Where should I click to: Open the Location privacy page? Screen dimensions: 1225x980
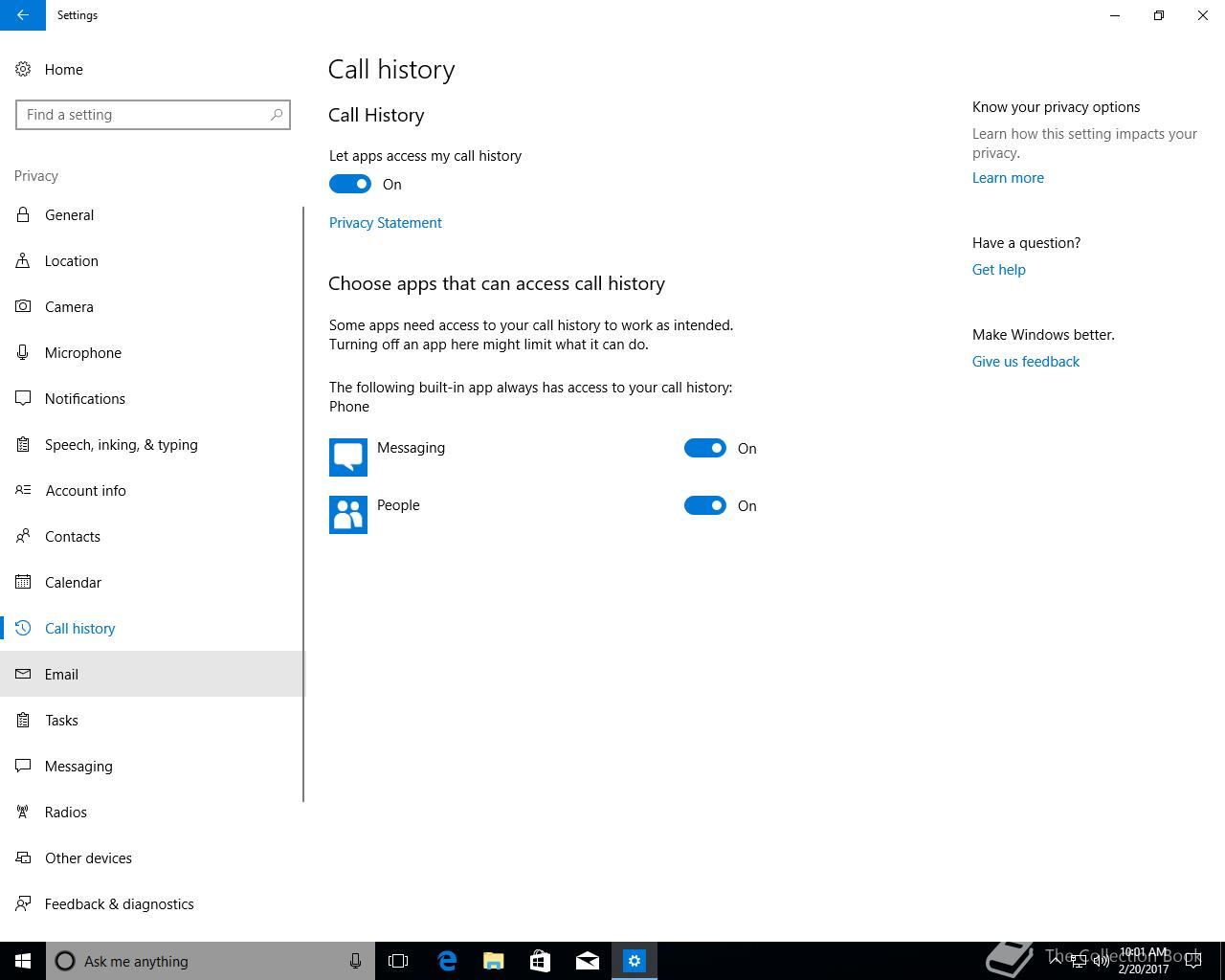click(151, 260)
